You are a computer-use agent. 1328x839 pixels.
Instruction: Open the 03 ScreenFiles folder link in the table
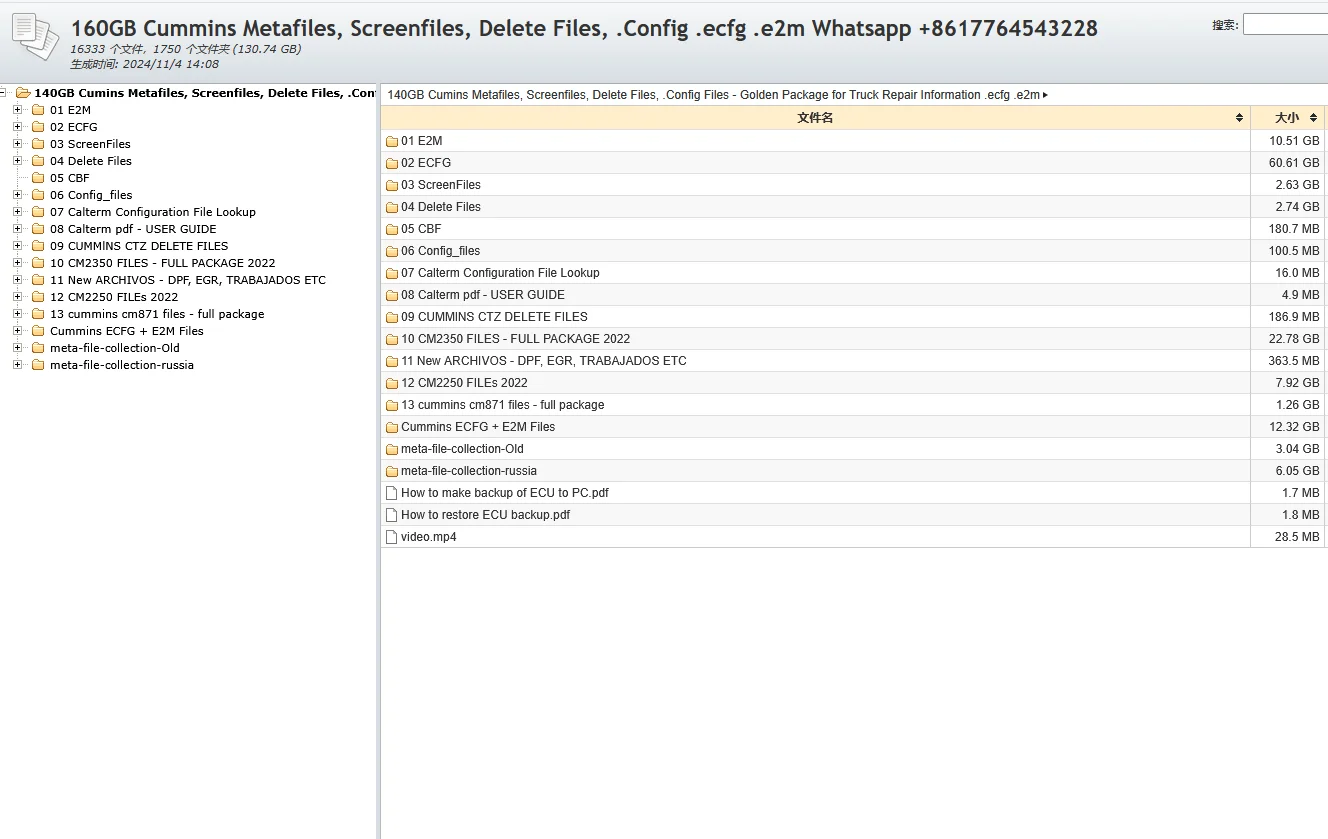click(x=441, y=185)
